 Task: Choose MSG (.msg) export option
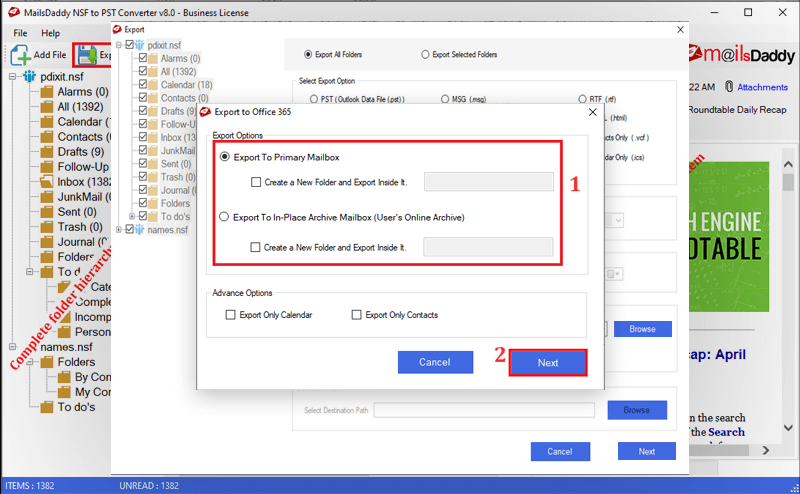tap(445, 99)
